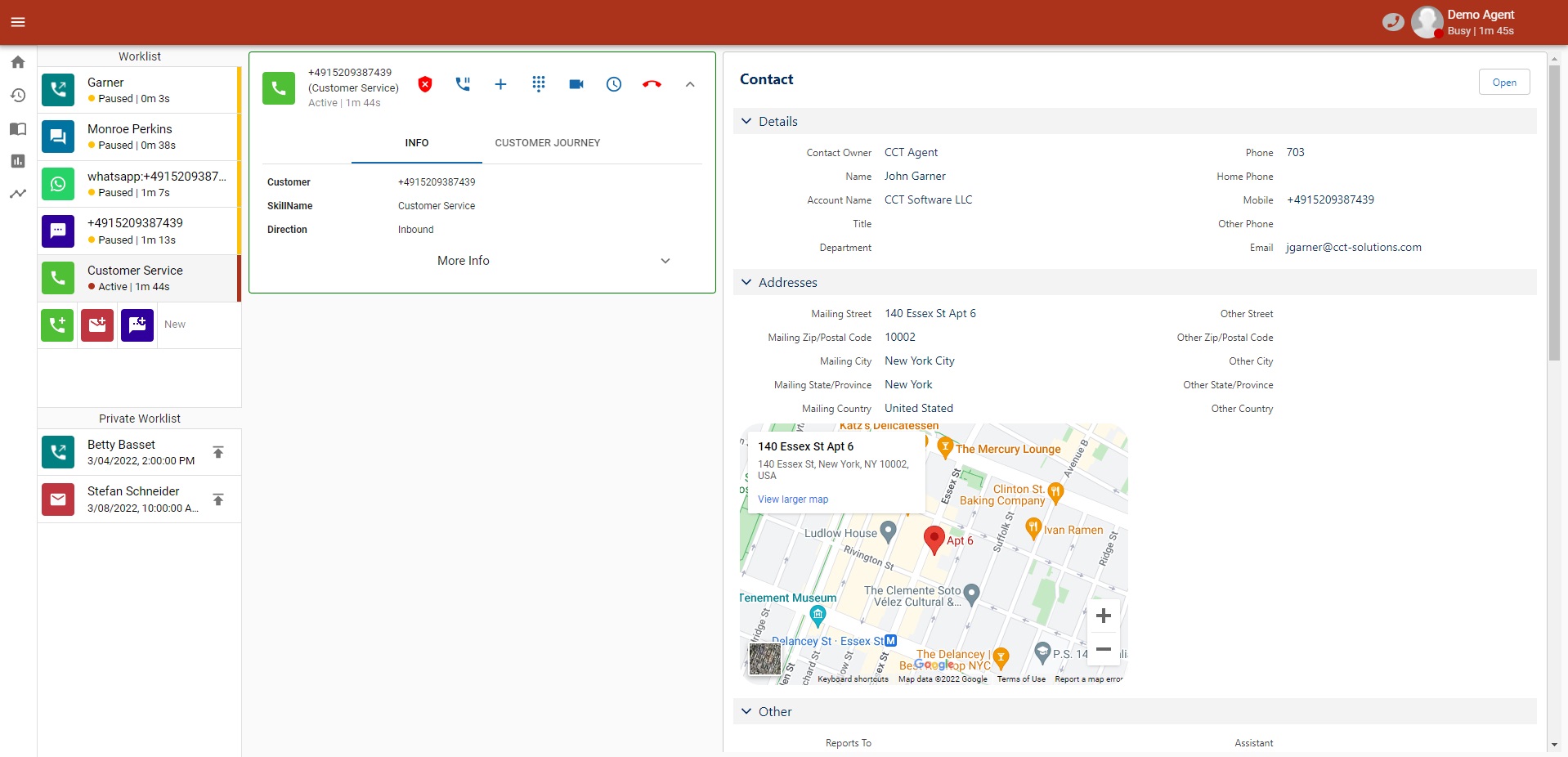This screenshot has height=757, width=1568.
Task: Click the Open contact button
Action: coord(1503,83)
